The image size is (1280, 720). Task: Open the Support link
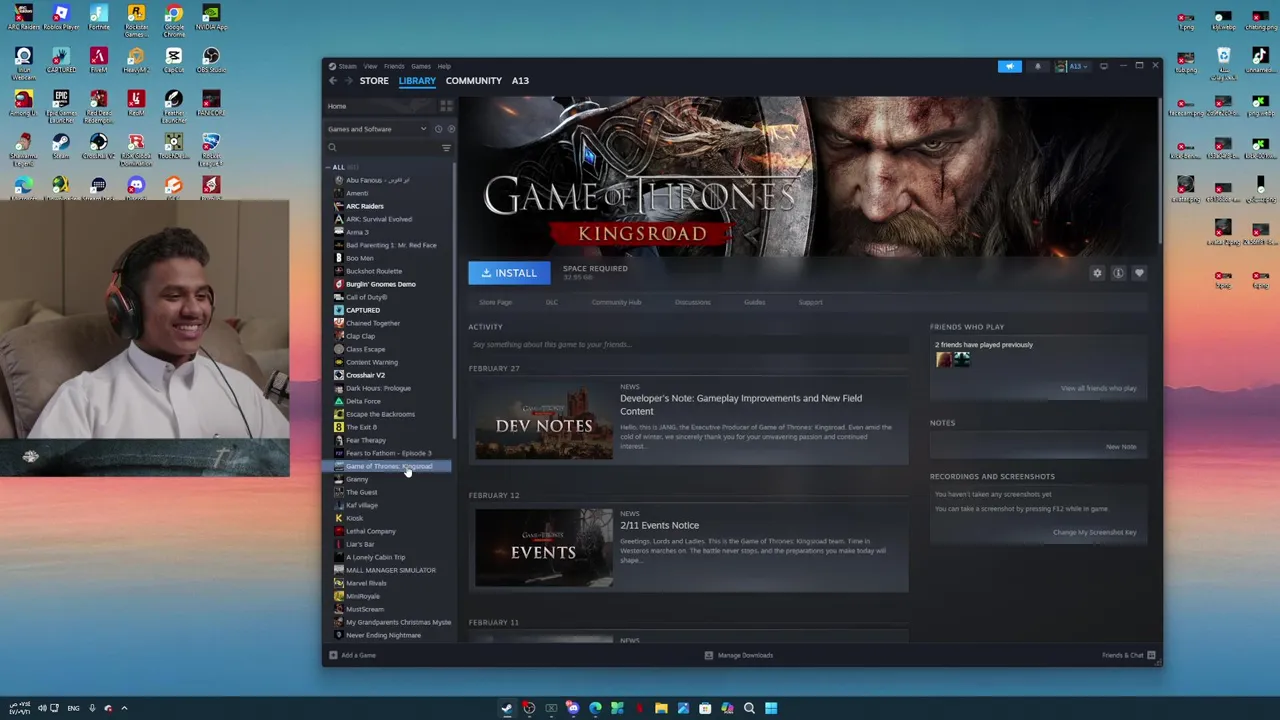[x=810, y=302]
